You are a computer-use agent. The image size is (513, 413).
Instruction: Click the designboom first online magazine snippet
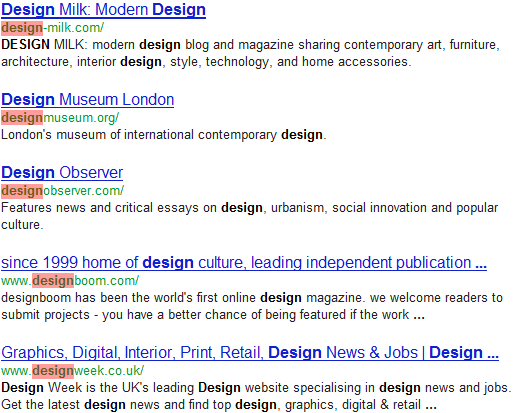[252, 306]
